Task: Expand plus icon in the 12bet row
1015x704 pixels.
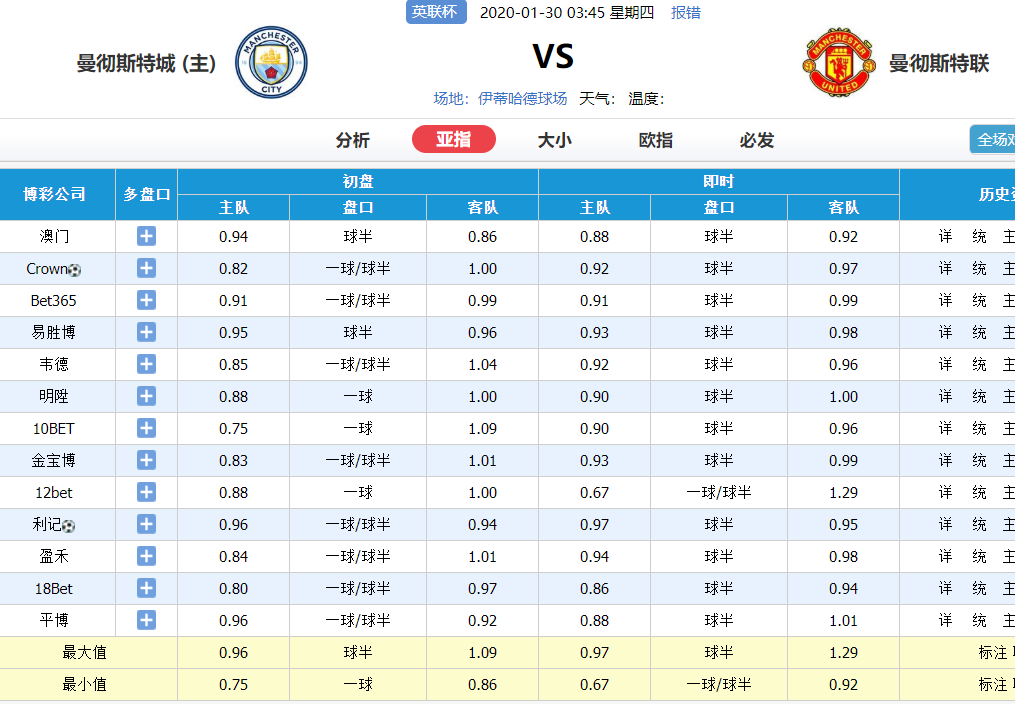Action: point(146,492)
